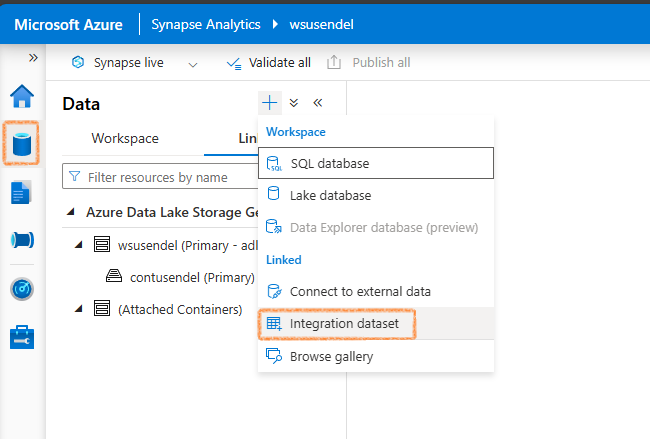Switch to the Linked tab
Viewport: 650px width, 439px height.
[x=248, y=138]
